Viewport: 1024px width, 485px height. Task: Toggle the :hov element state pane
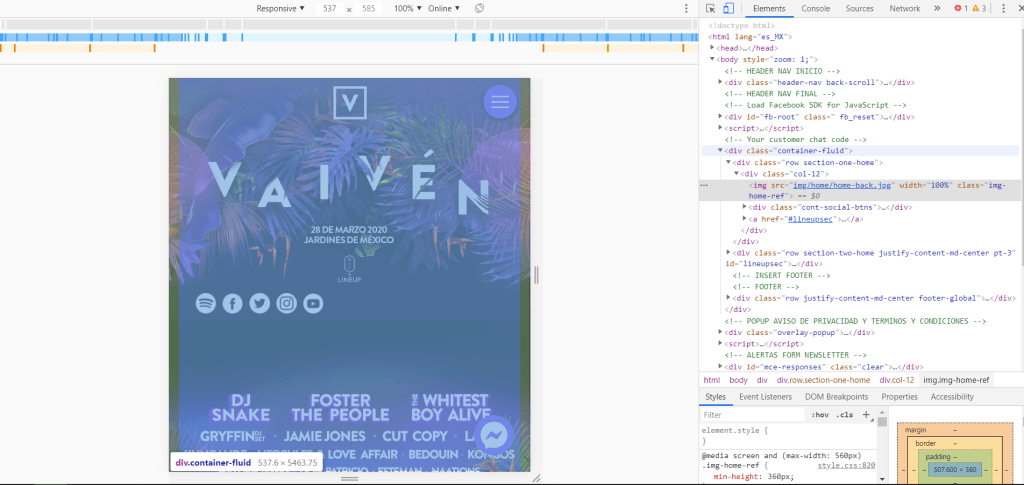coord(820,414)
